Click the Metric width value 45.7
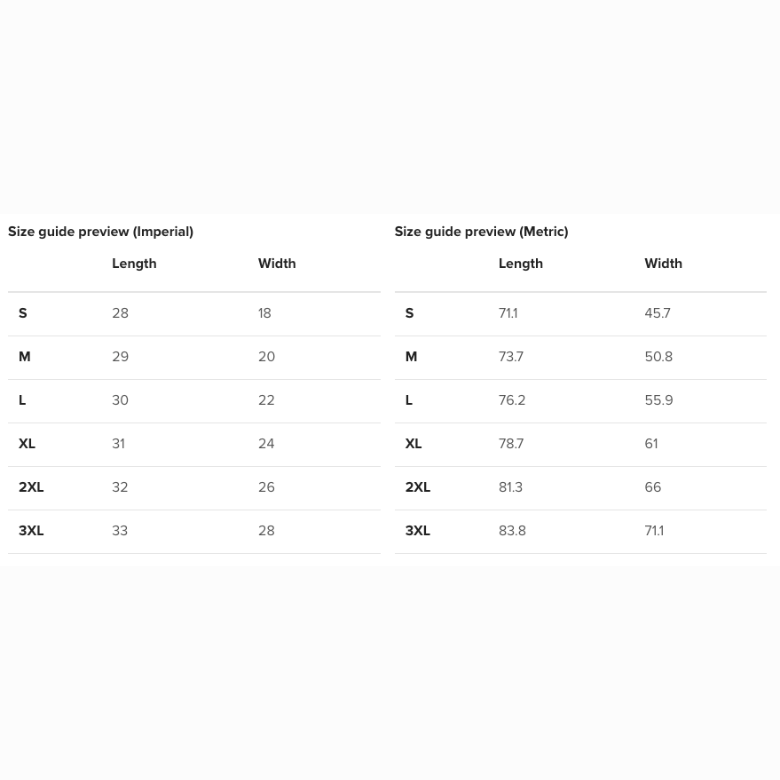780x780 pixels. point(657,313)
